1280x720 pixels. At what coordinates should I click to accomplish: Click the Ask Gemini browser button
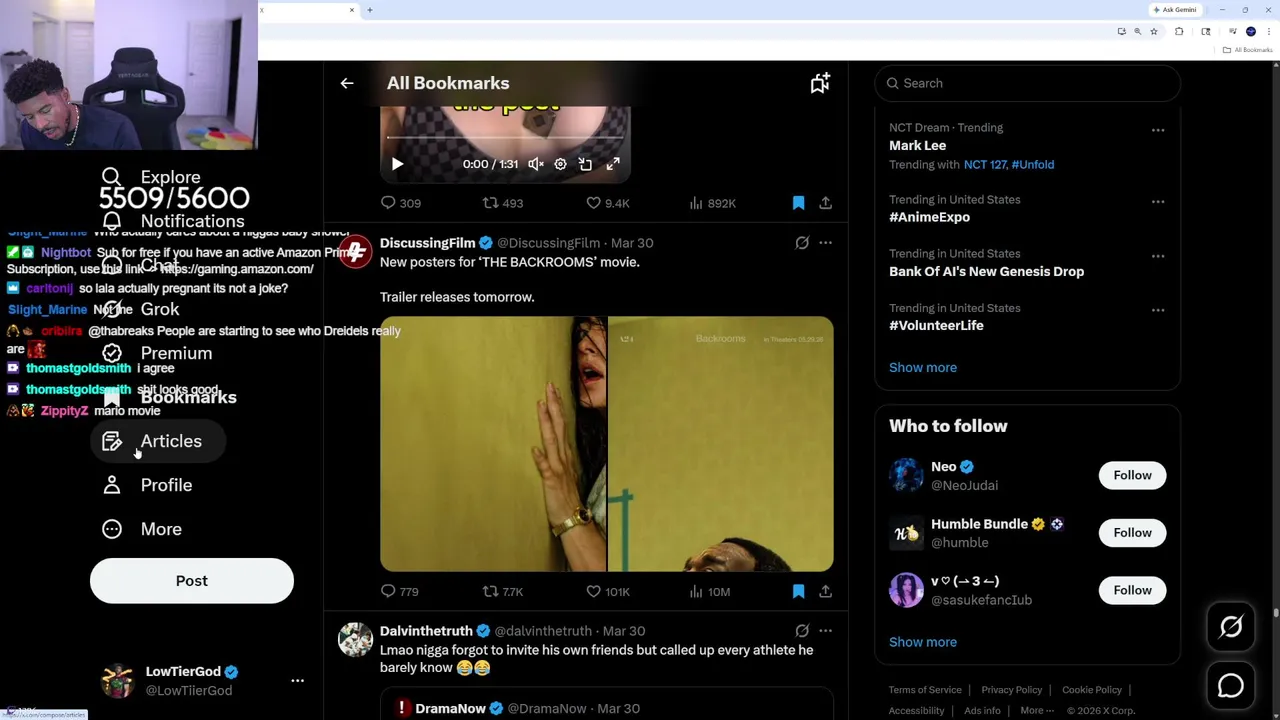tap(1175, 10)
